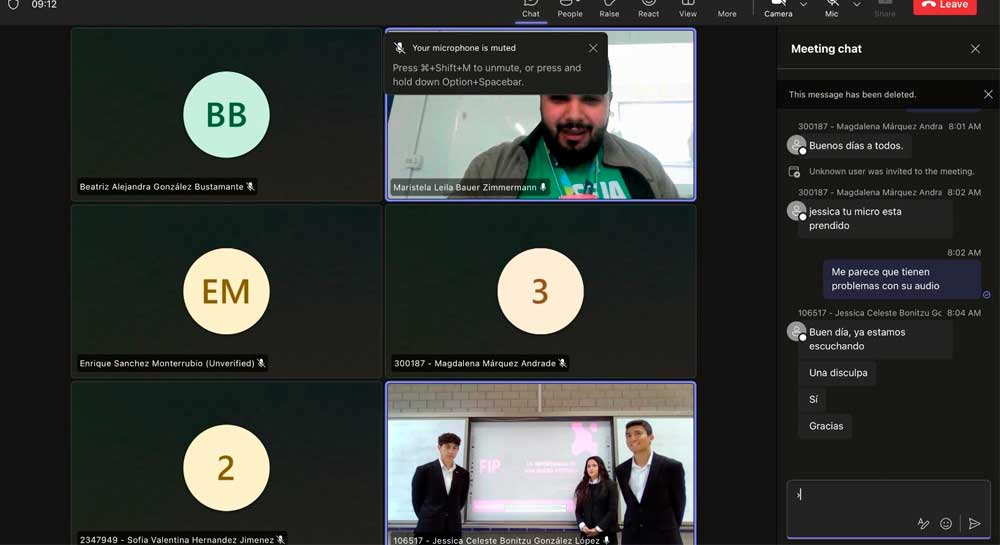Expand the Mic options arrow
Screen dimensions: 1000x545
(857, 5)
